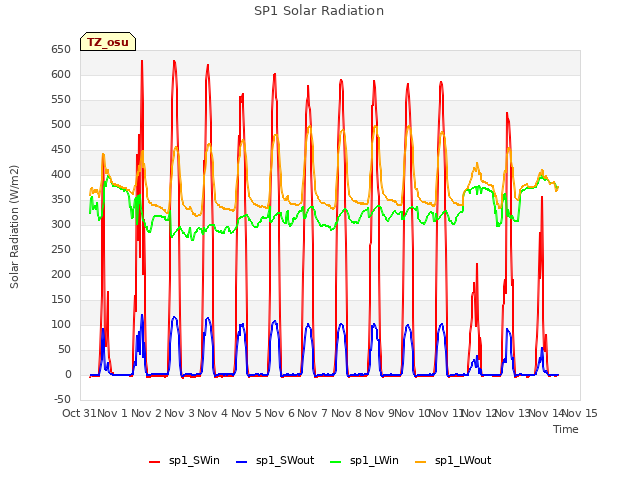Click the Nov 10 x-axis tick label
Screen dimensions: 640x480
(412, 413)
